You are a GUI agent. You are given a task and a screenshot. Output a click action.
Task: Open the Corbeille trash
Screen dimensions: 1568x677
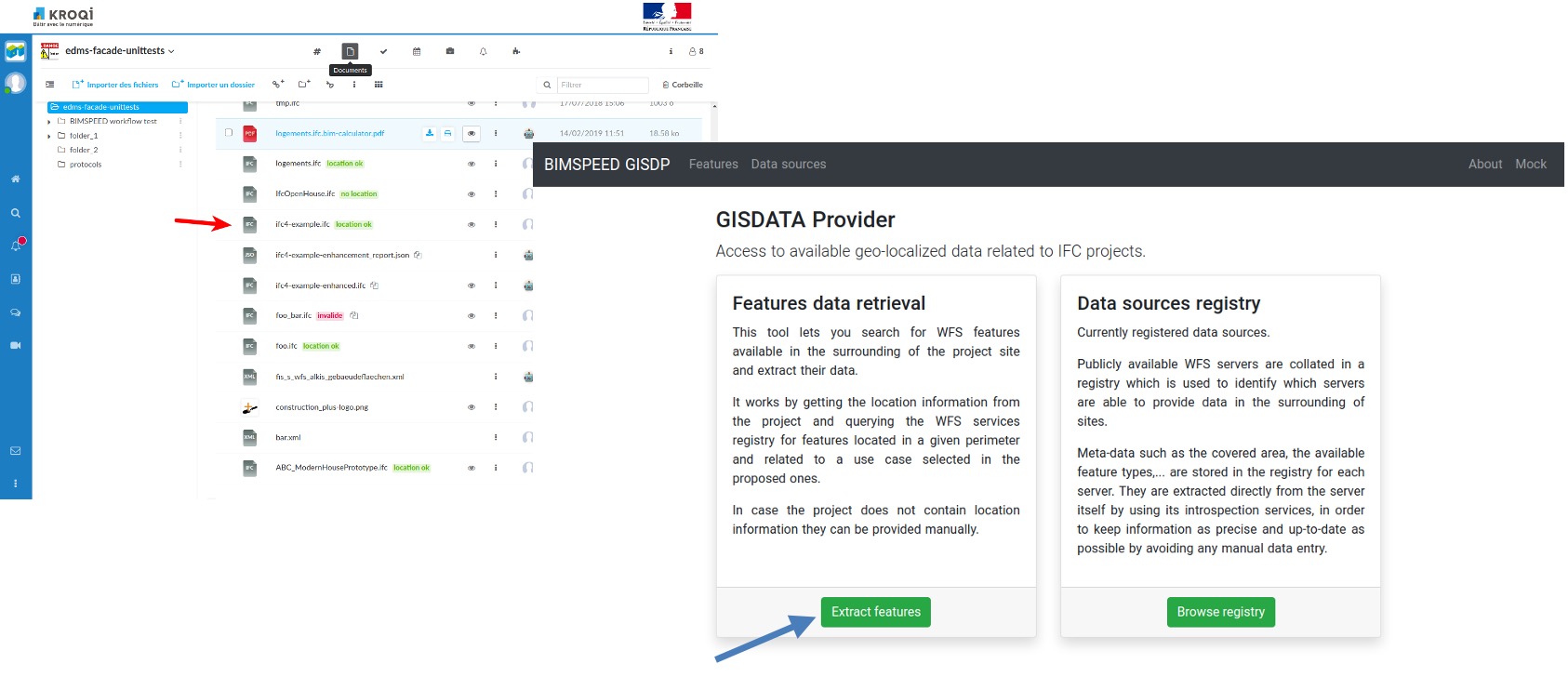[683, 85]
